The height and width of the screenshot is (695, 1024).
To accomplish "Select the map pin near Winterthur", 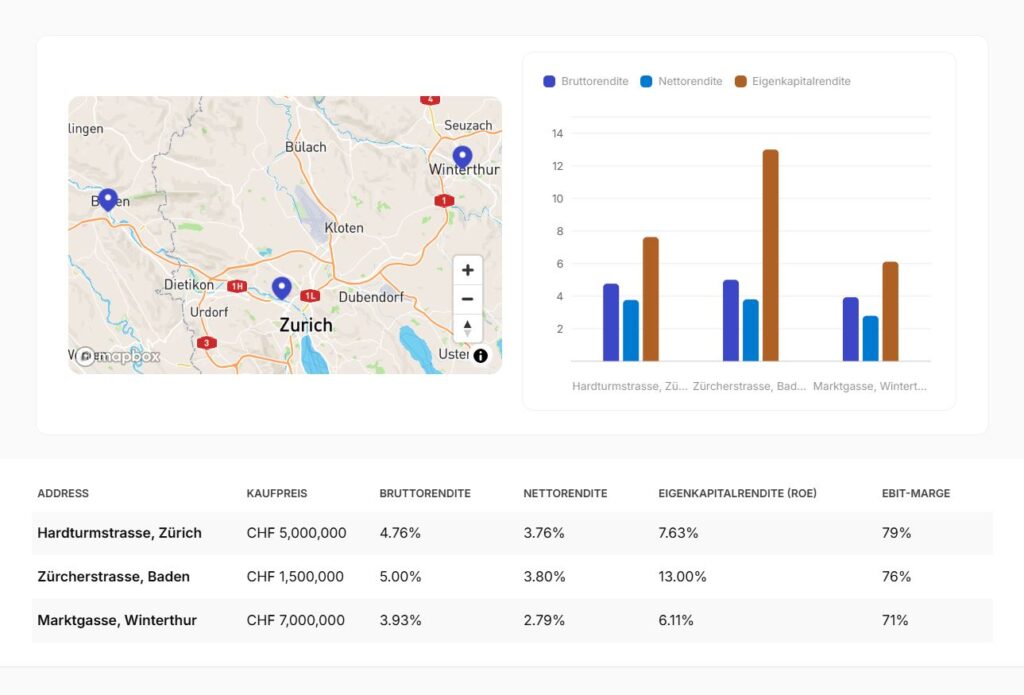I will coord(462,157).
